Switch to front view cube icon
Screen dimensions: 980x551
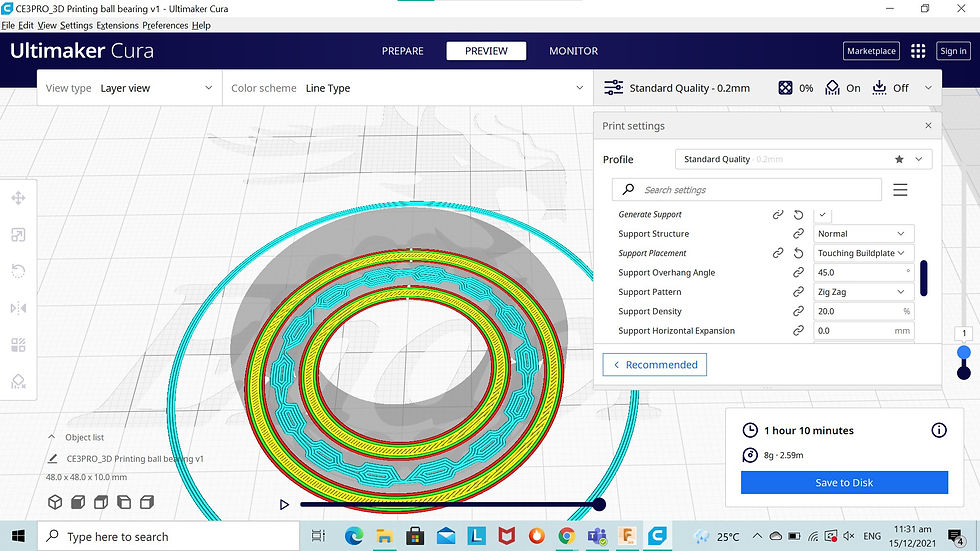78,502
